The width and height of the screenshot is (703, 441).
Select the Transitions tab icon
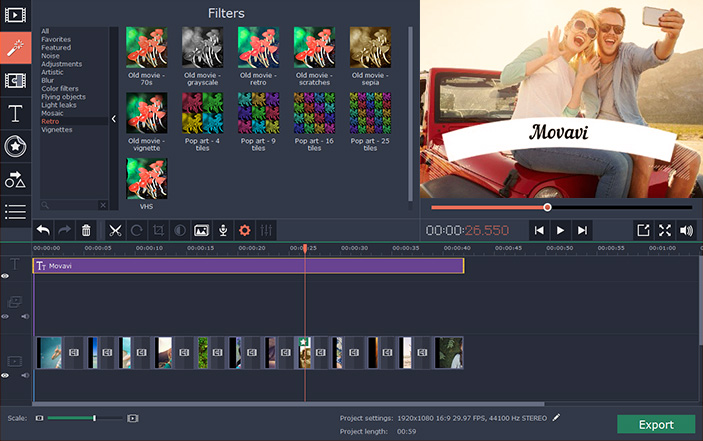(x=15, y=81)
